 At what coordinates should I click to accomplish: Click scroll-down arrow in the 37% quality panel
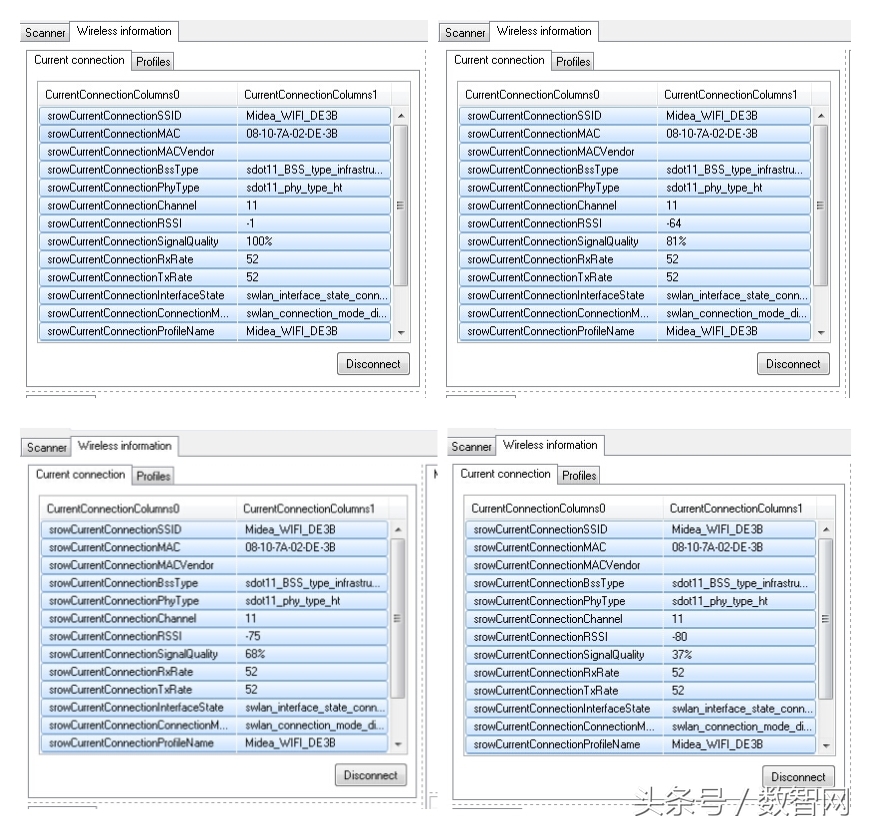tap(826, 746)
